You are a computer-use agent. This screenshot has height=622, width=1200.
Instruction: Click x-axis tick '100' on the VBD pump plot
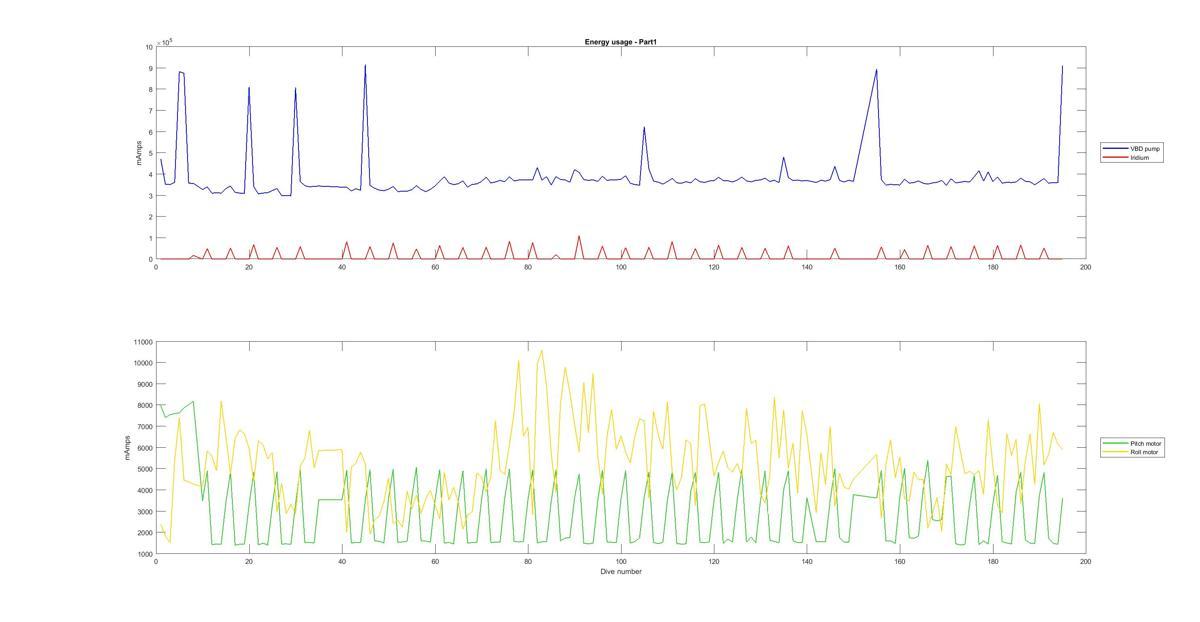click(621, 267)
